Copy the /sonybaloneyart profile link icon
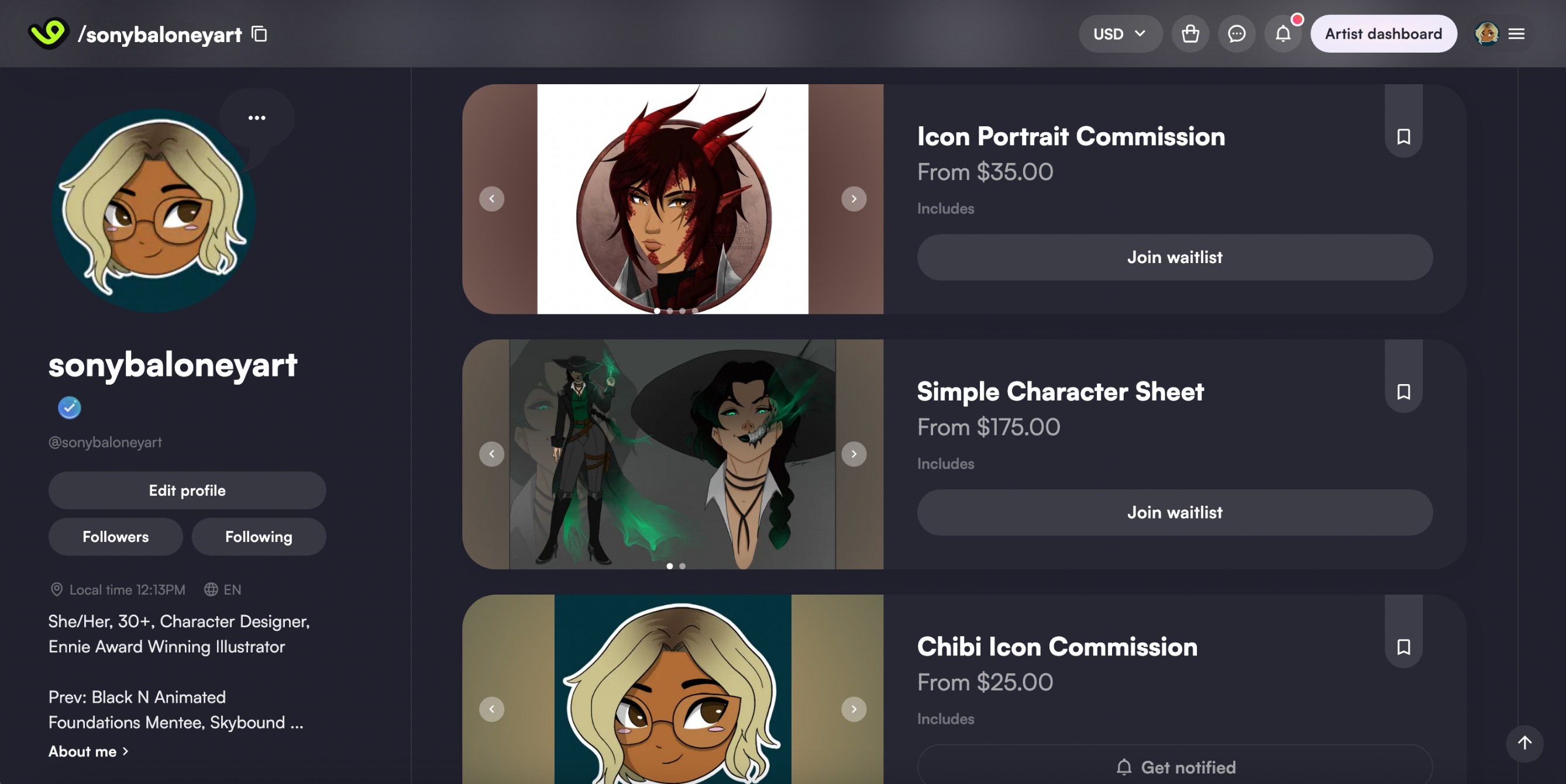The width and height of the screenshot is (1566, 784). point(260,34)
